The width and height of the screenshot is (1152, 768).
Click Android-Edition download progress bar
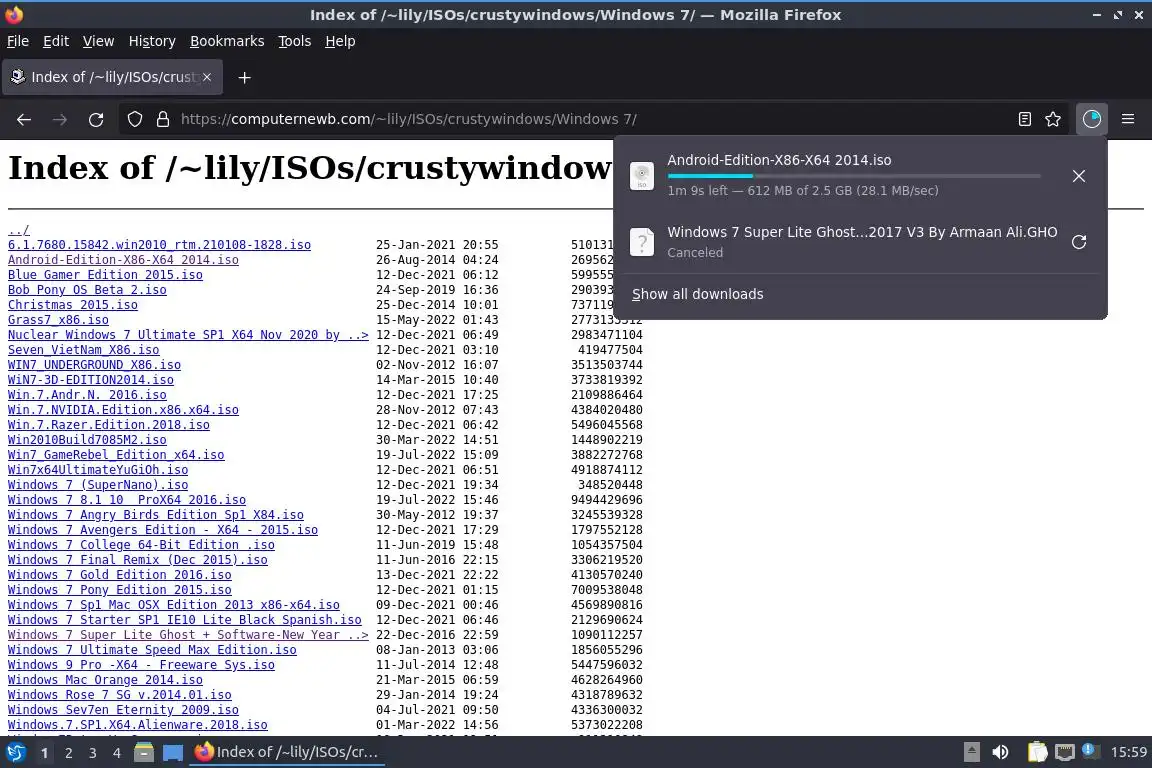pyautogui.click(x=854, y=176)
